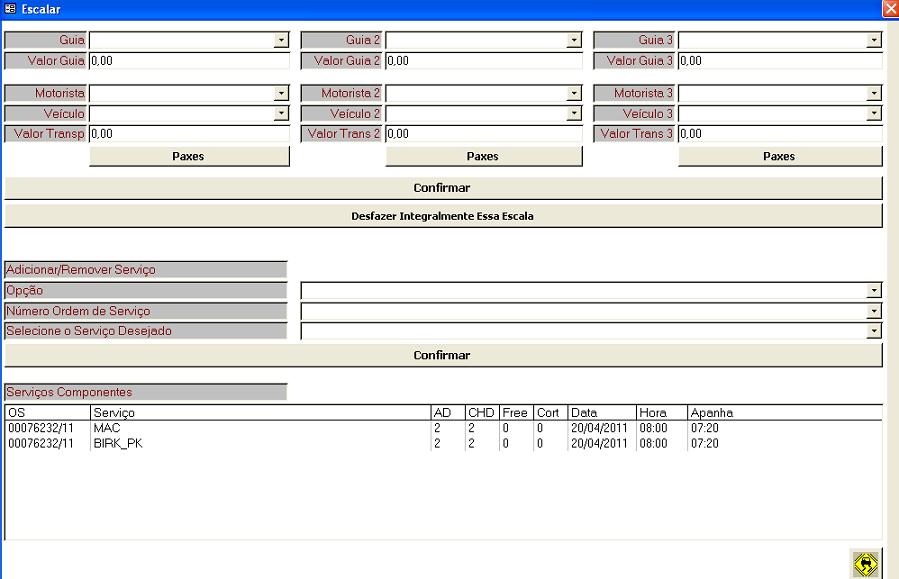
Task: Click the yellow slippery-road sign icon button
Action: point(866,564)
